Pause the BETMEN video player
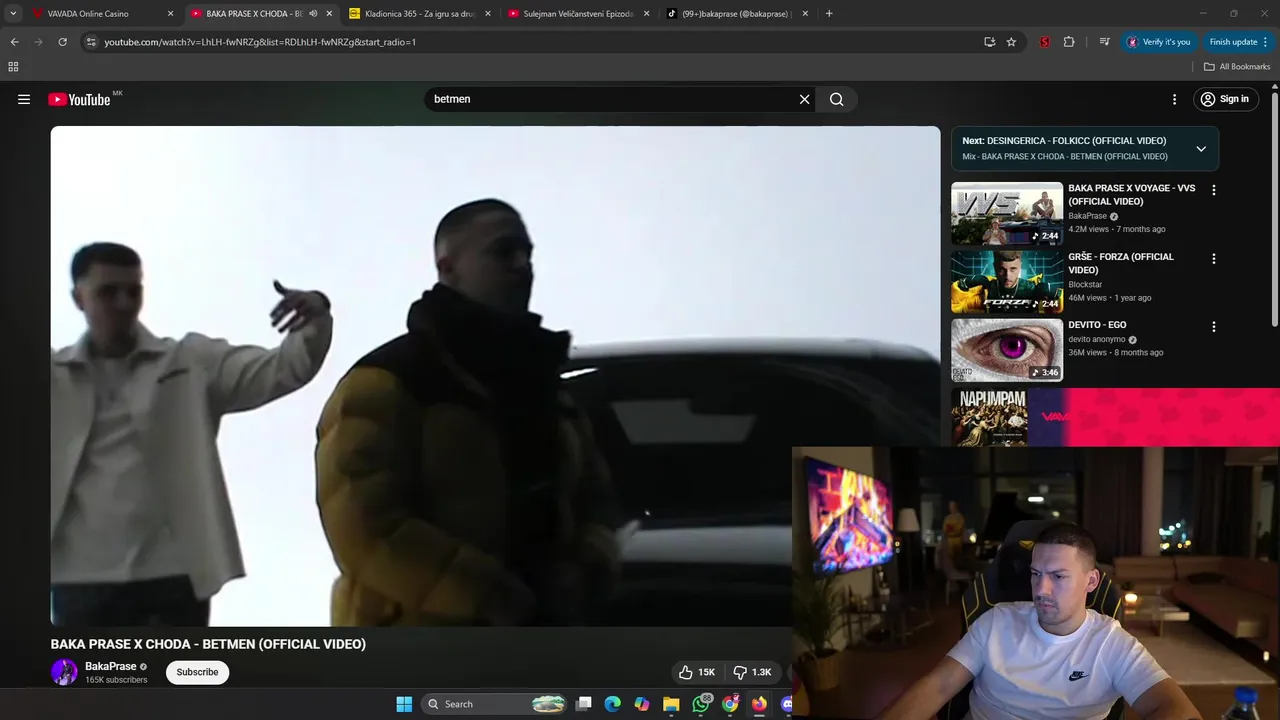 click(495, 376)
